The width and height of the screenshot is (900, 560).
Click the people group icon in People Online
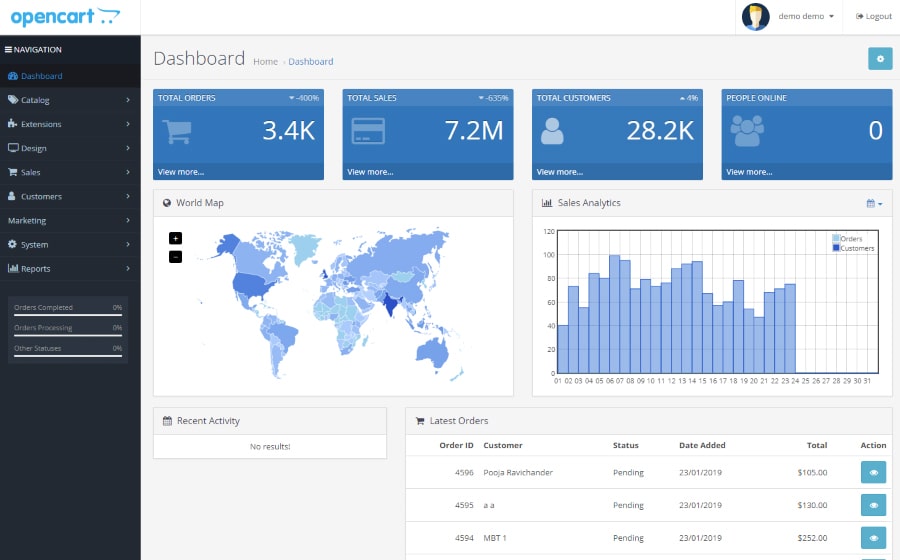tap(747, 131)
